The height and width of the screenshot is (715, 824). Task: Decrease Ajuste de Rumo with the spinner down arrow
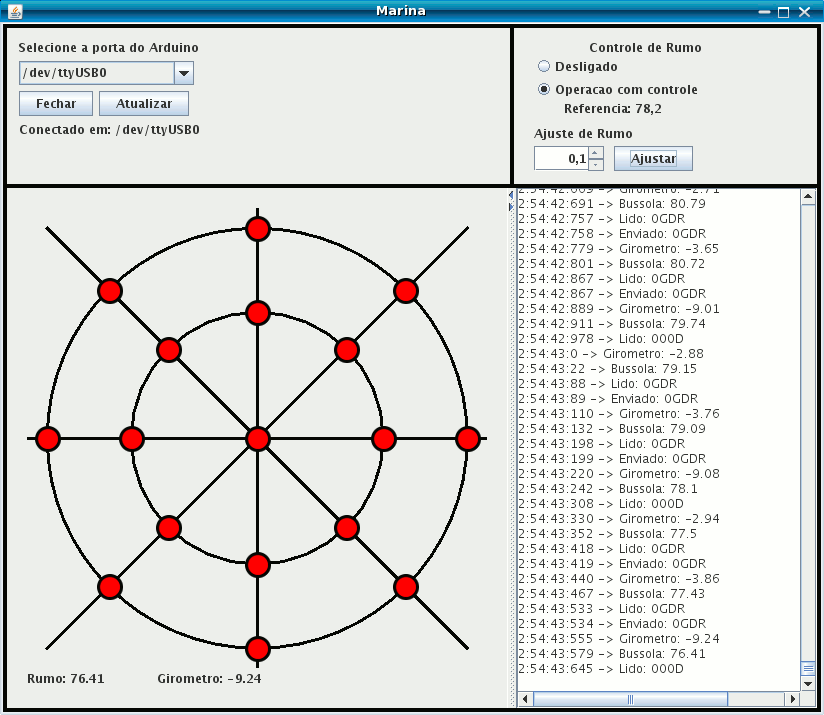595,164
